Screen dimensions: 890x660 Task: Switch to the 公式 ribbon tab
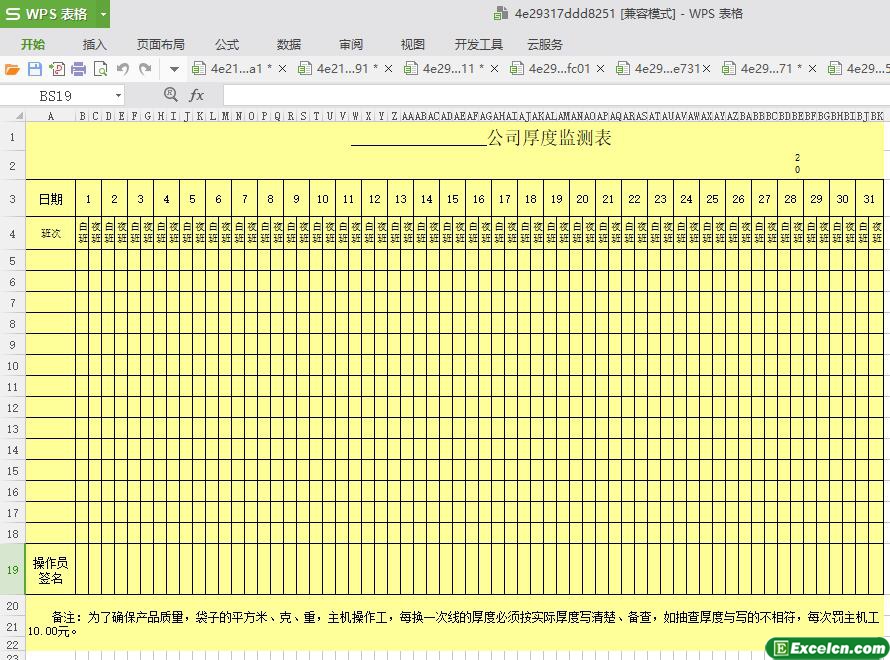pos(227,44)
